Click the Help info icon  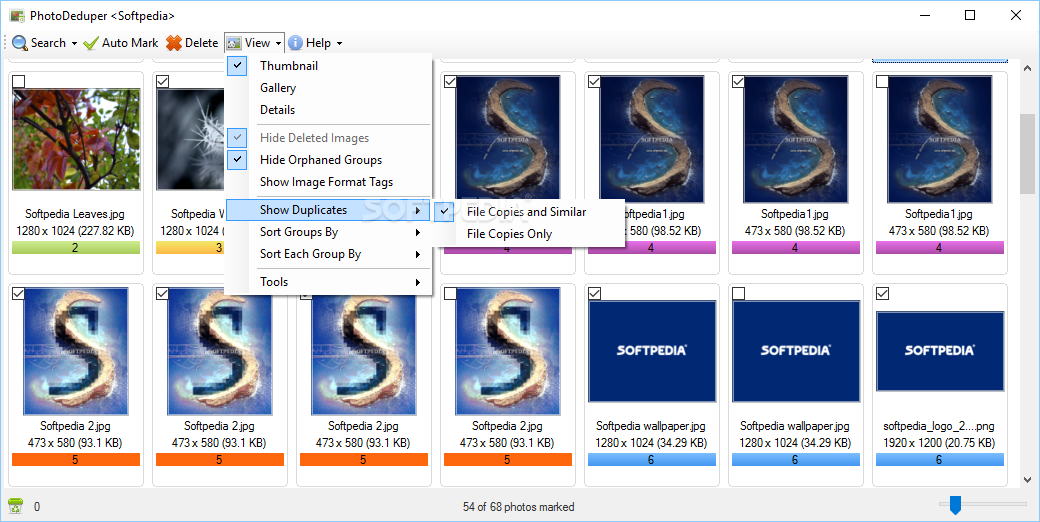[x=295, y=43]
